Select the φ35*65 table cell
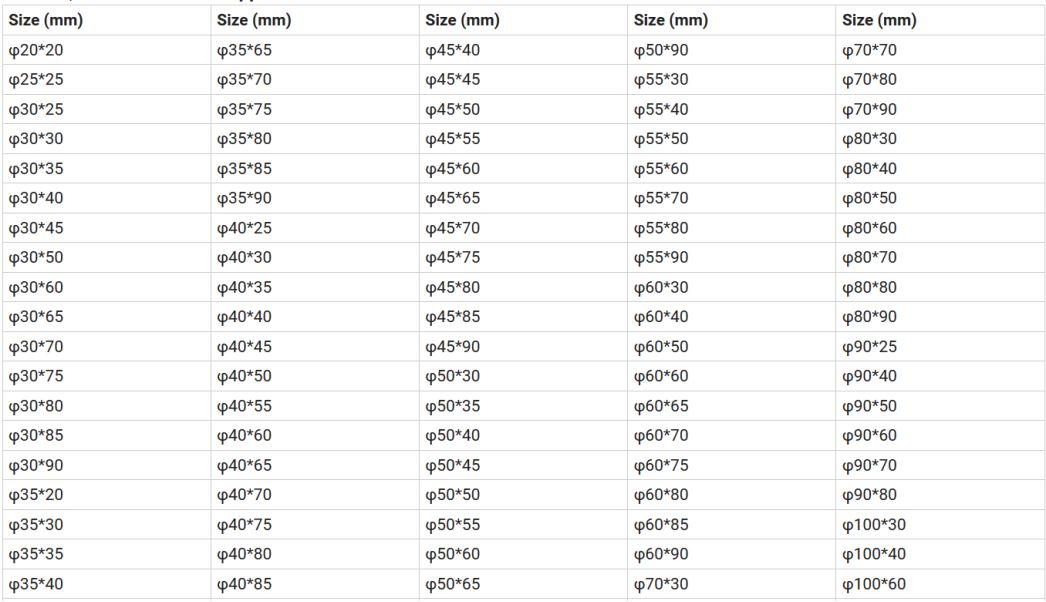 [x=315, y=50]
